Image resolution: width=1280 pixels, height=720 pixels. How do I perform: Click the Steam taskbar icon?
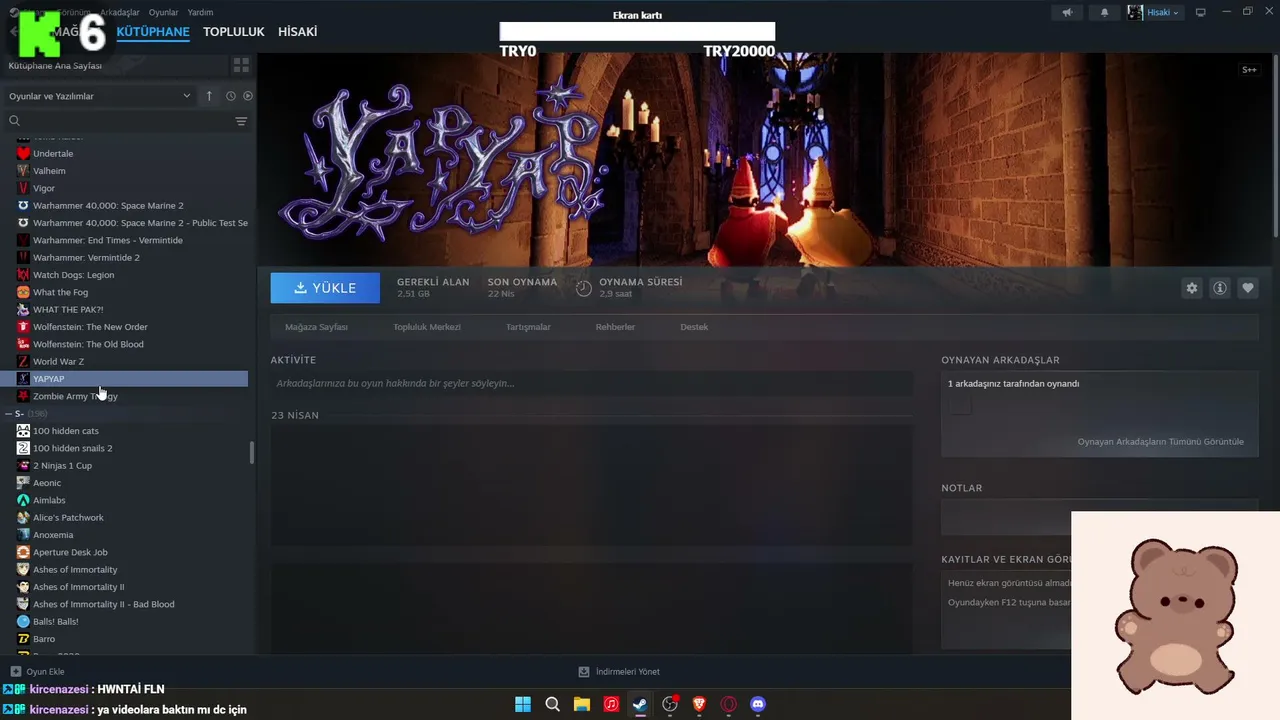point(640,704)
